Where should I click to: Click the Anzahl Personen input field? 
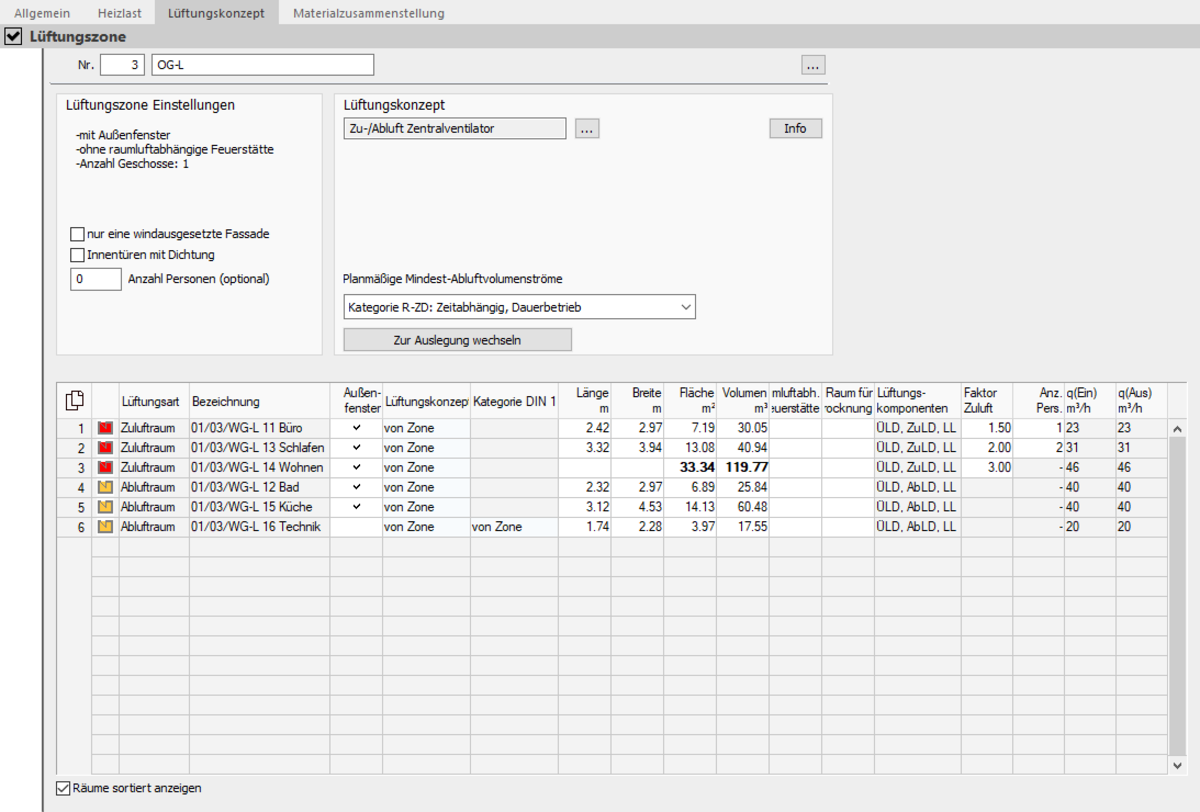(x=95, y=280)
